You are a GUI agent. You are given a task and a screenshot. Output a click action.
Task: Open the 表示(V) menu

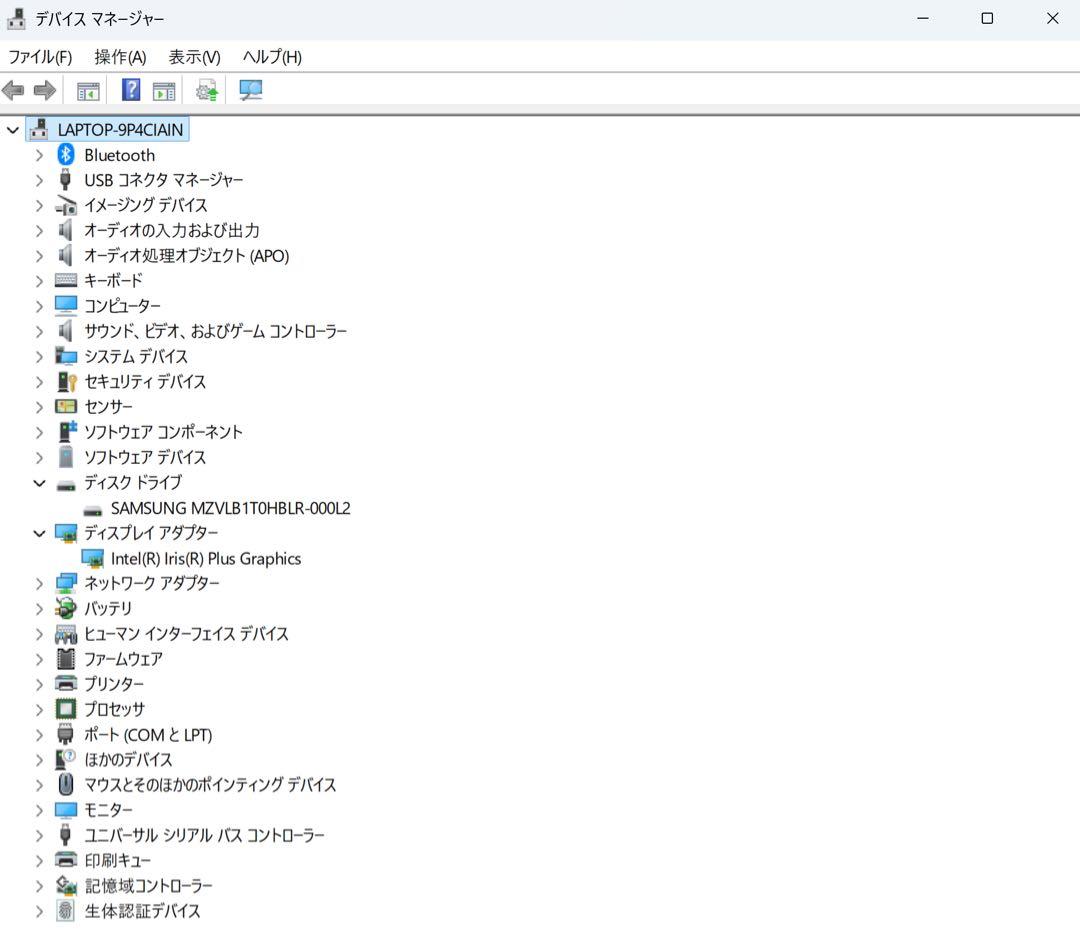[x=193, y=57]
